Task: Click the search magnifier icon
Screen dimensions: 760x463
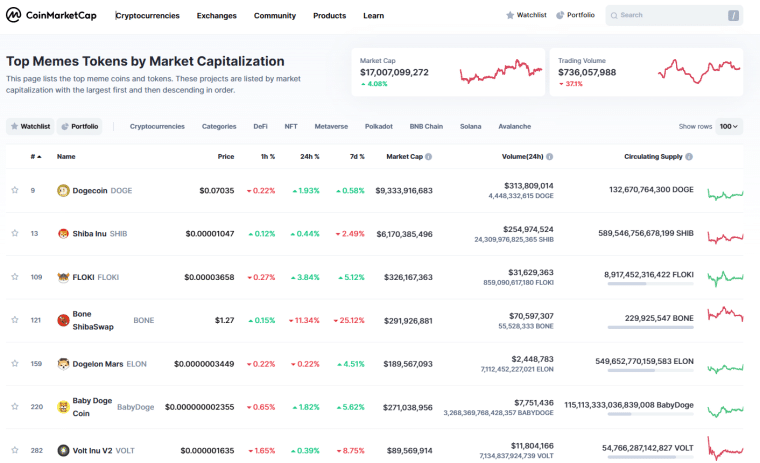Action: tap(614, 16)
